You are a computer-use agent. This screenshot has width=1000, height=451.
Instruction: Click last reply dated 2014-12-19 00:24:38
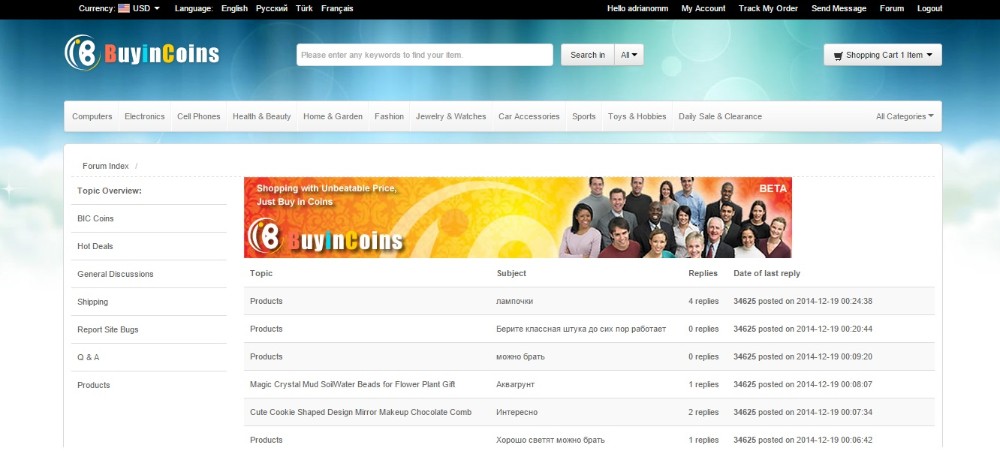(803, 301)
